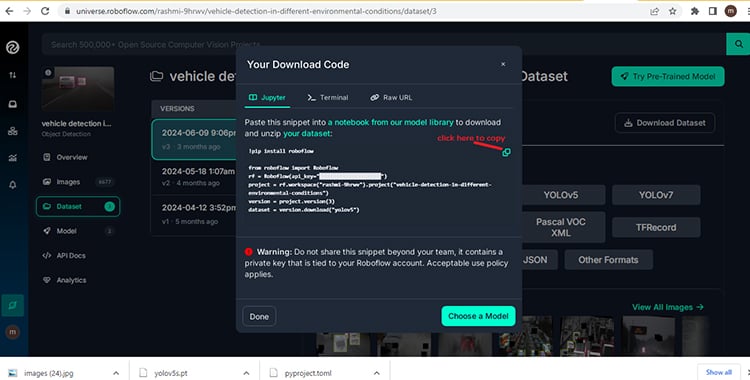Select the YOLOv7 format option
Viewport: 750px width, 380px height.
point(656,195)
